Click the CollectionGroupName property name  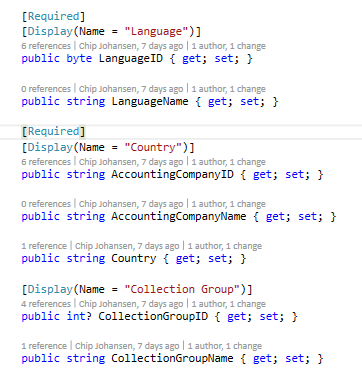(172, 358)
